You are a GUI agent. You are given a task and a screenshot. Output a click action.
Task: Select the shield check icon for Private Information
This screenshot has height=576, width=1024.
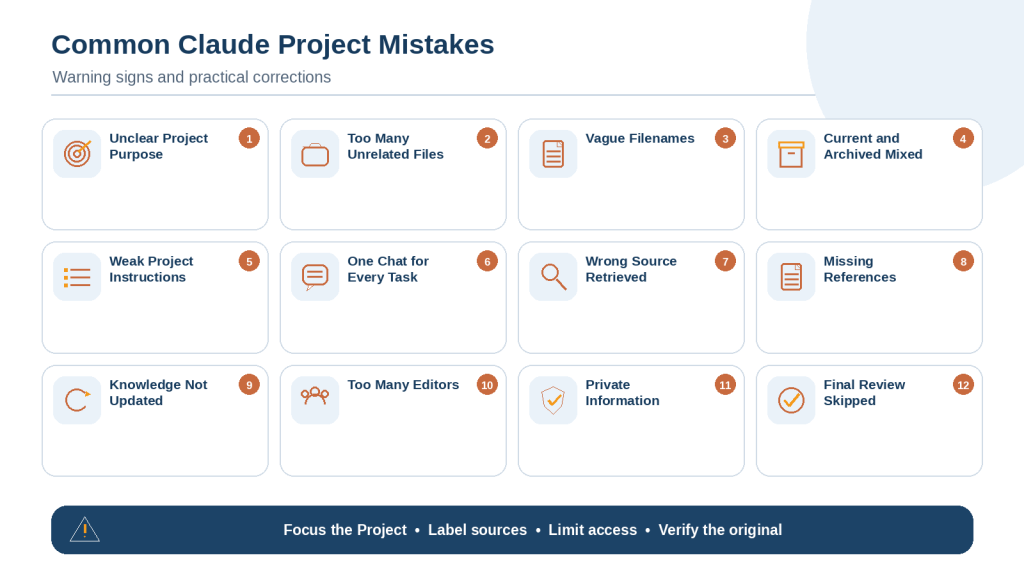point(553,400)
